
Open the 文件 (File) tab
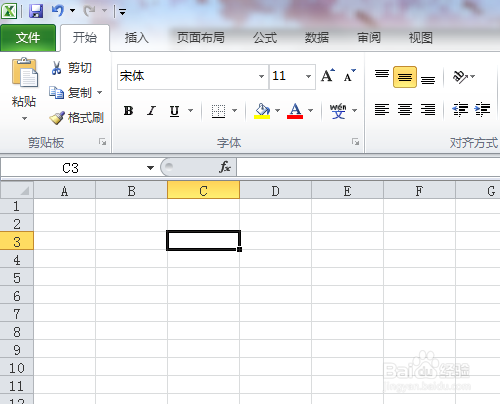pyautogui.click(x=28, y=38)
